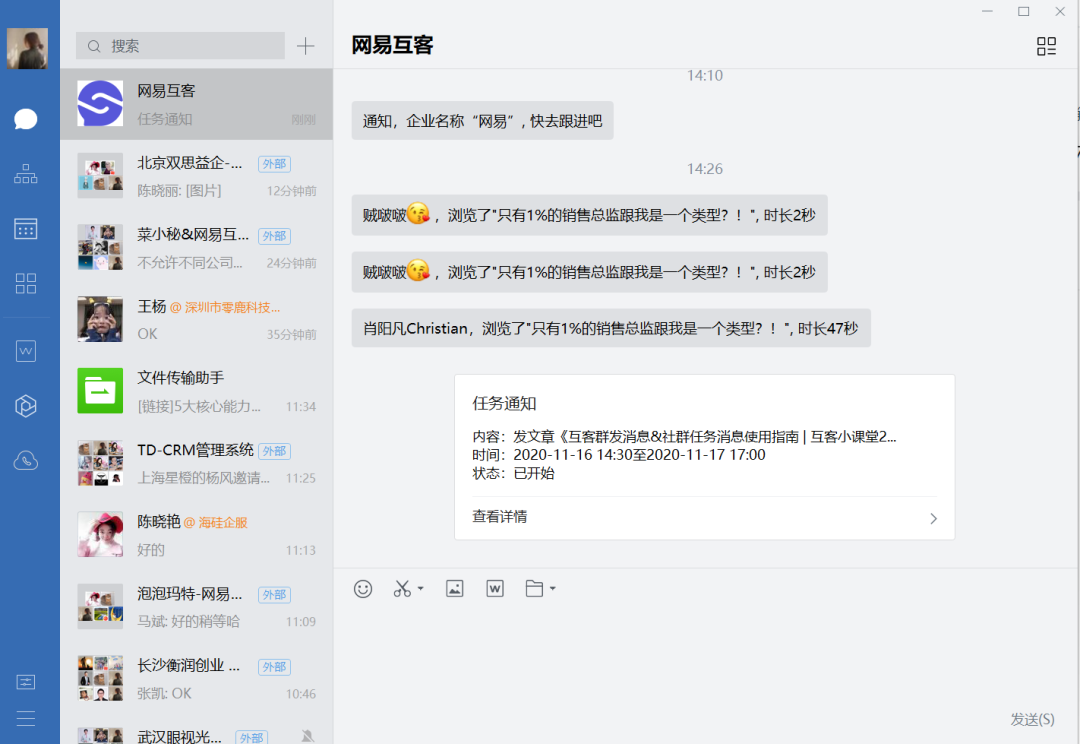Open the 北京双思益企 group chat
The image size is (1080, 744).
point(196,176)
